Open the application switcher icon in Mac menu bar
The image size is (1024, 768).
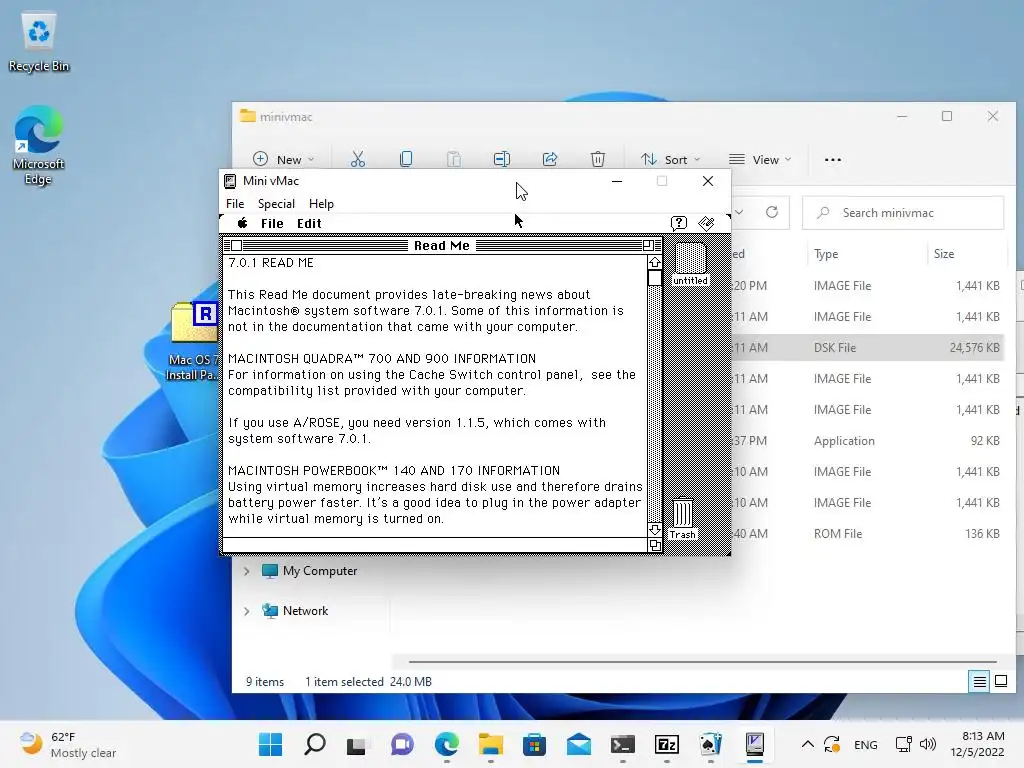pyautogui.click(x=707, y=223)
